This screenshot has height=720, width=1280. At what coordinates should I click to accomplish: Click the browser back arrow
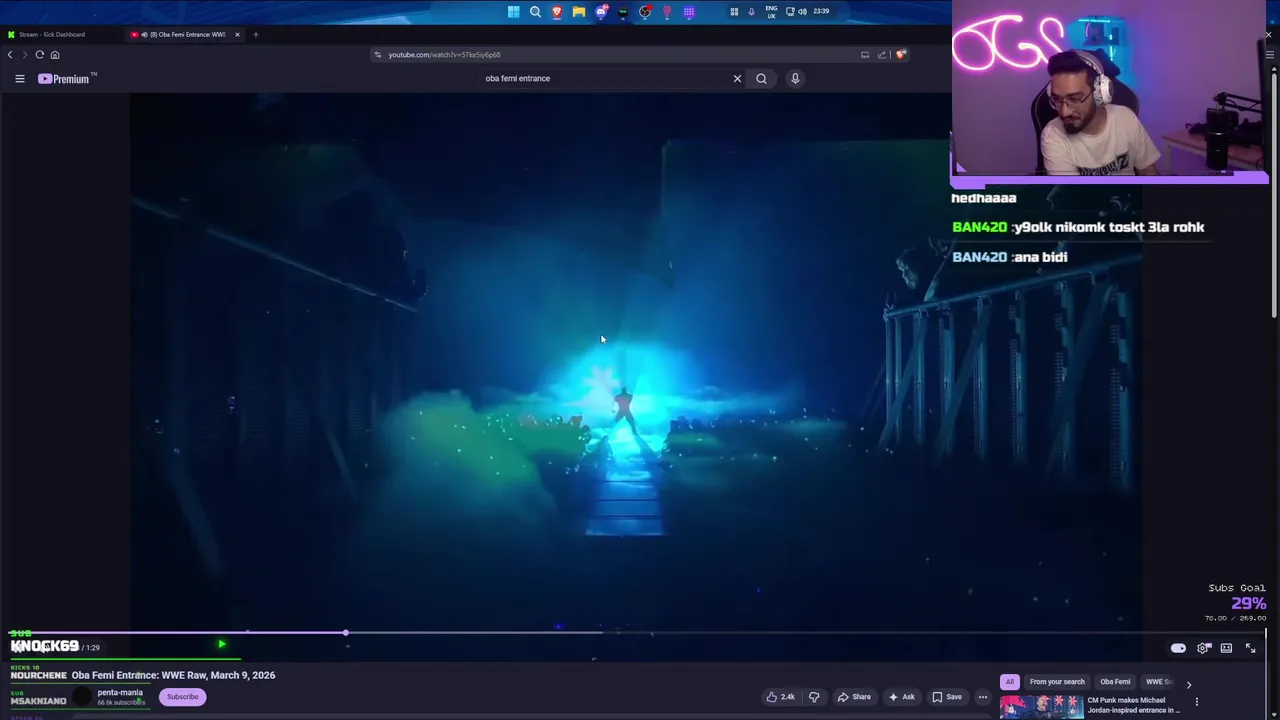10,55
